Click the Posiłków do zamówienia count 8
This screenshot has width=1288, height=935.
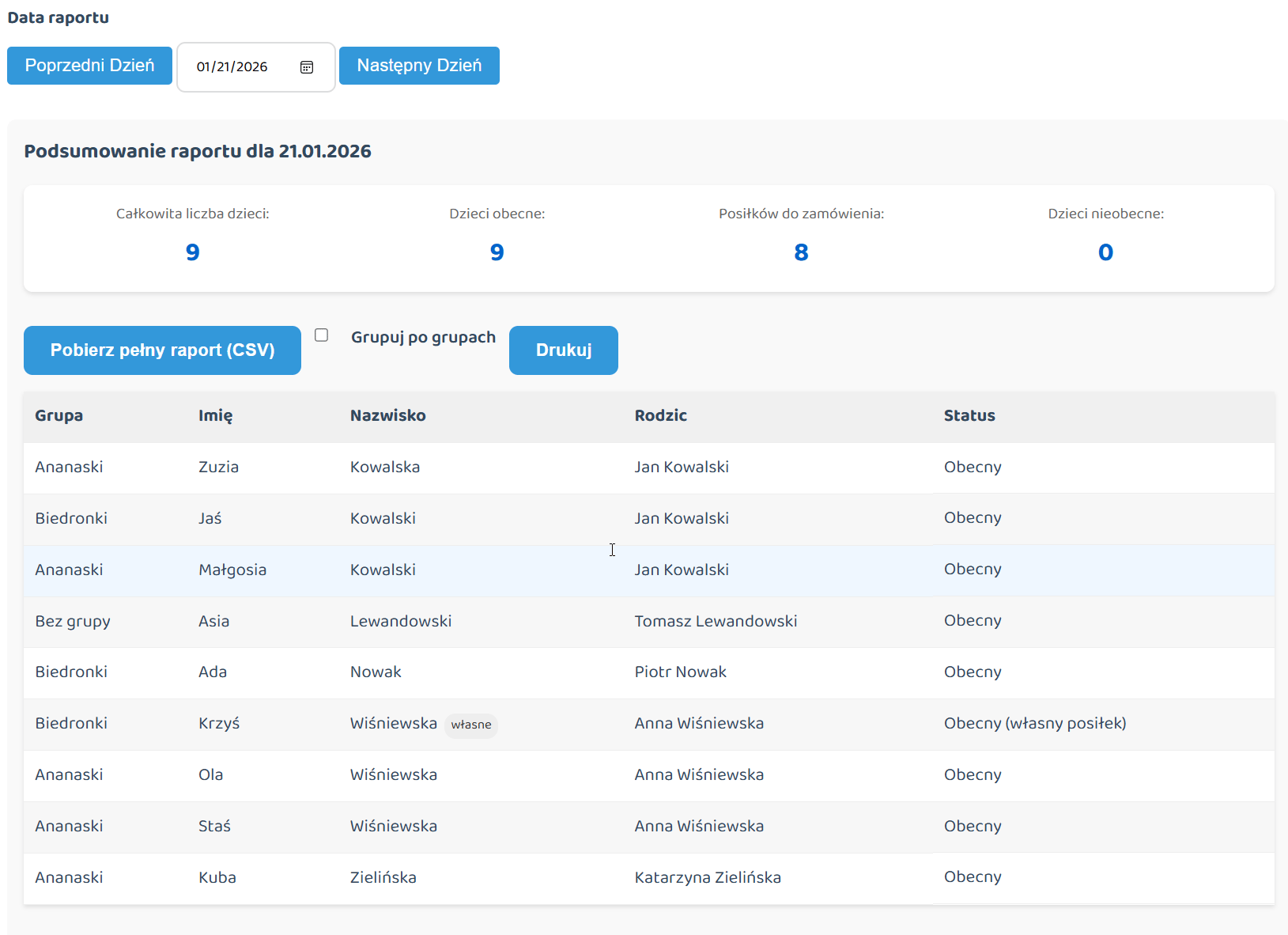pyautogui.click(x=801, y=252)
